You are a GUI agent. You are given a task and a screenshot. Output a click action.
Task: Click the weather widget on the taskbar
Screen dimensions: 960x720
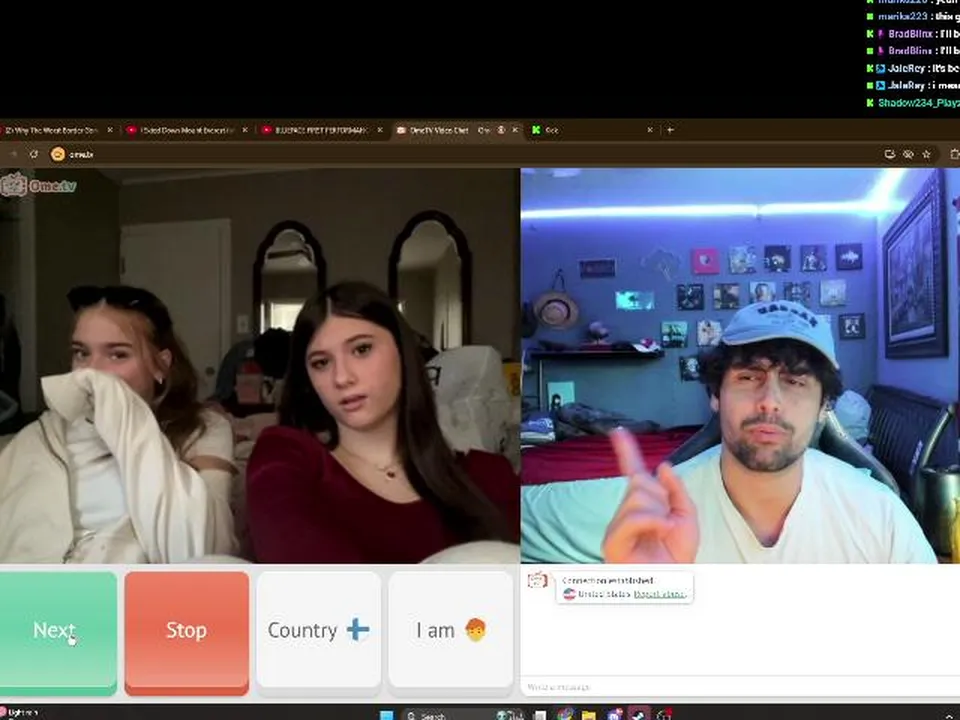tap(20, 713)
